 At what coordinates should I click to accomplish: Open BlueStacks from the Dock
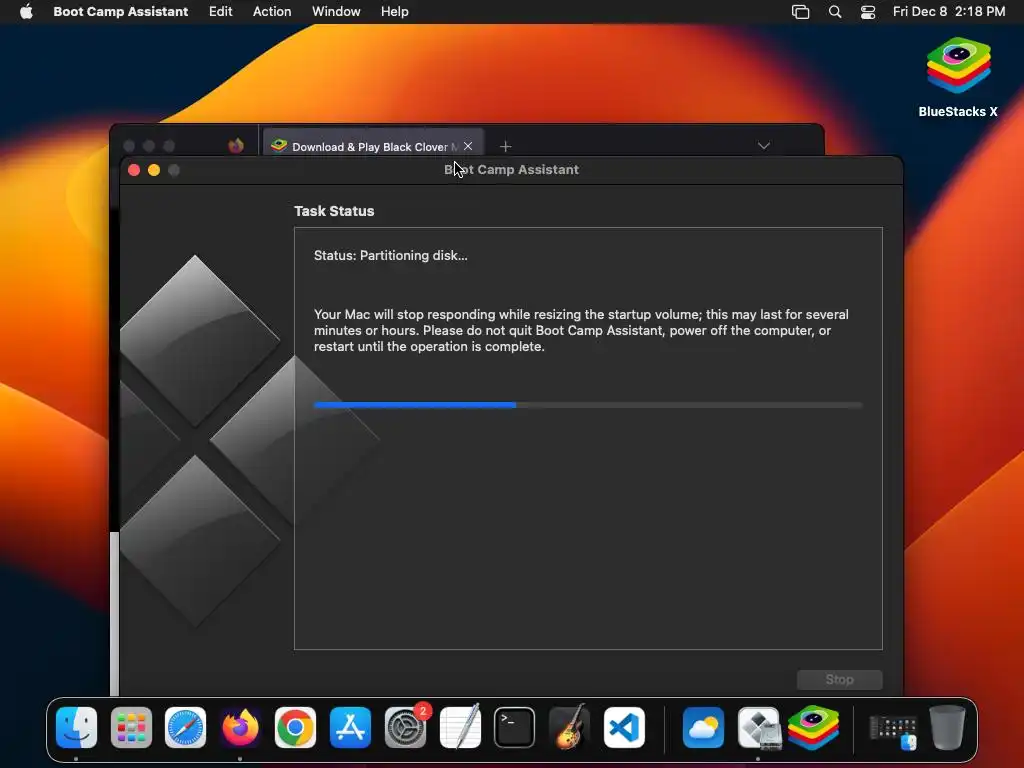814,728
